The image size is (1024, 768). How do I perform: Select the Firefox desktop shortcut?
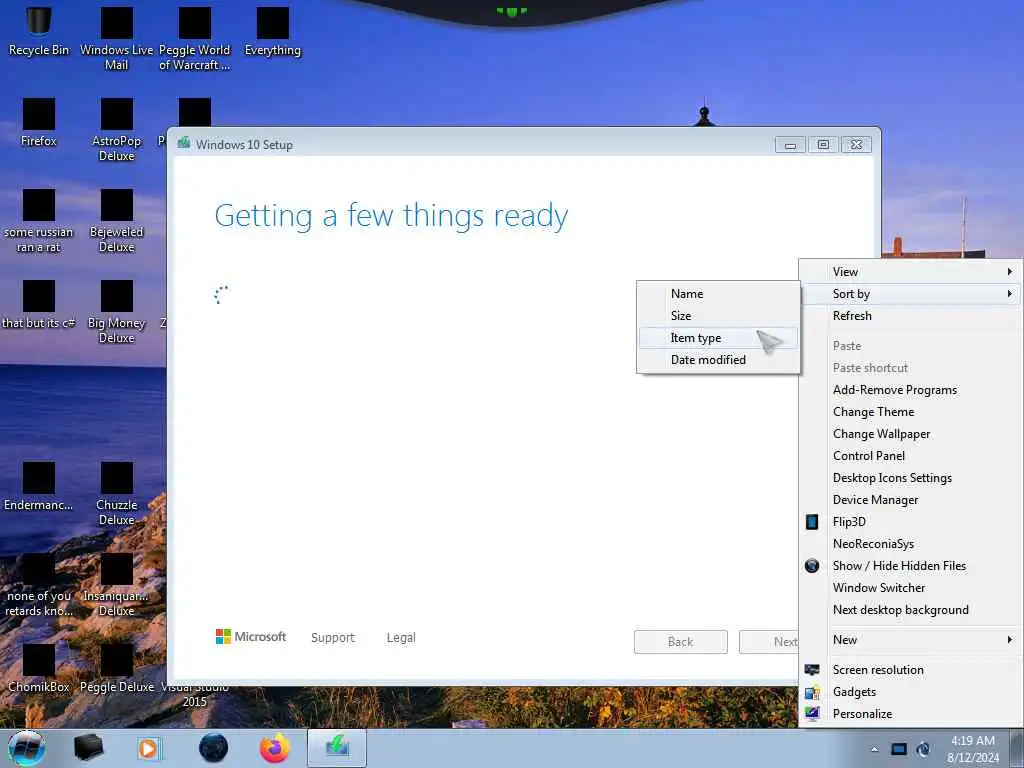(39, 123)
